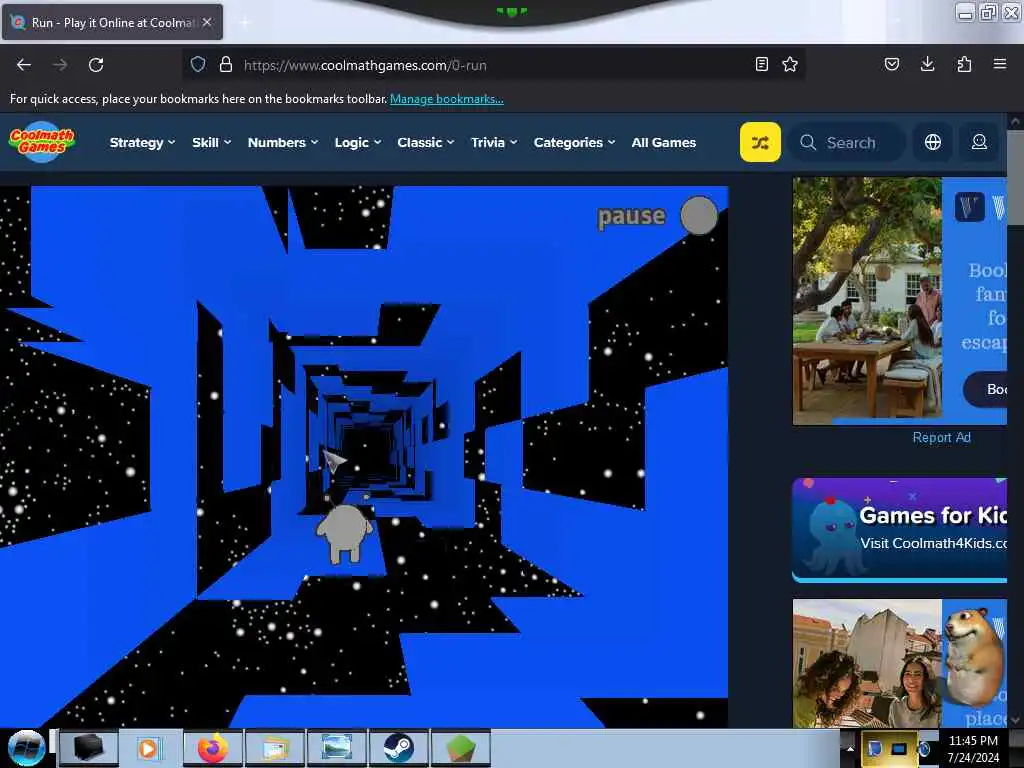
Task: Select the Run - Play it Online tab
Action: click(x=112, y=22)
